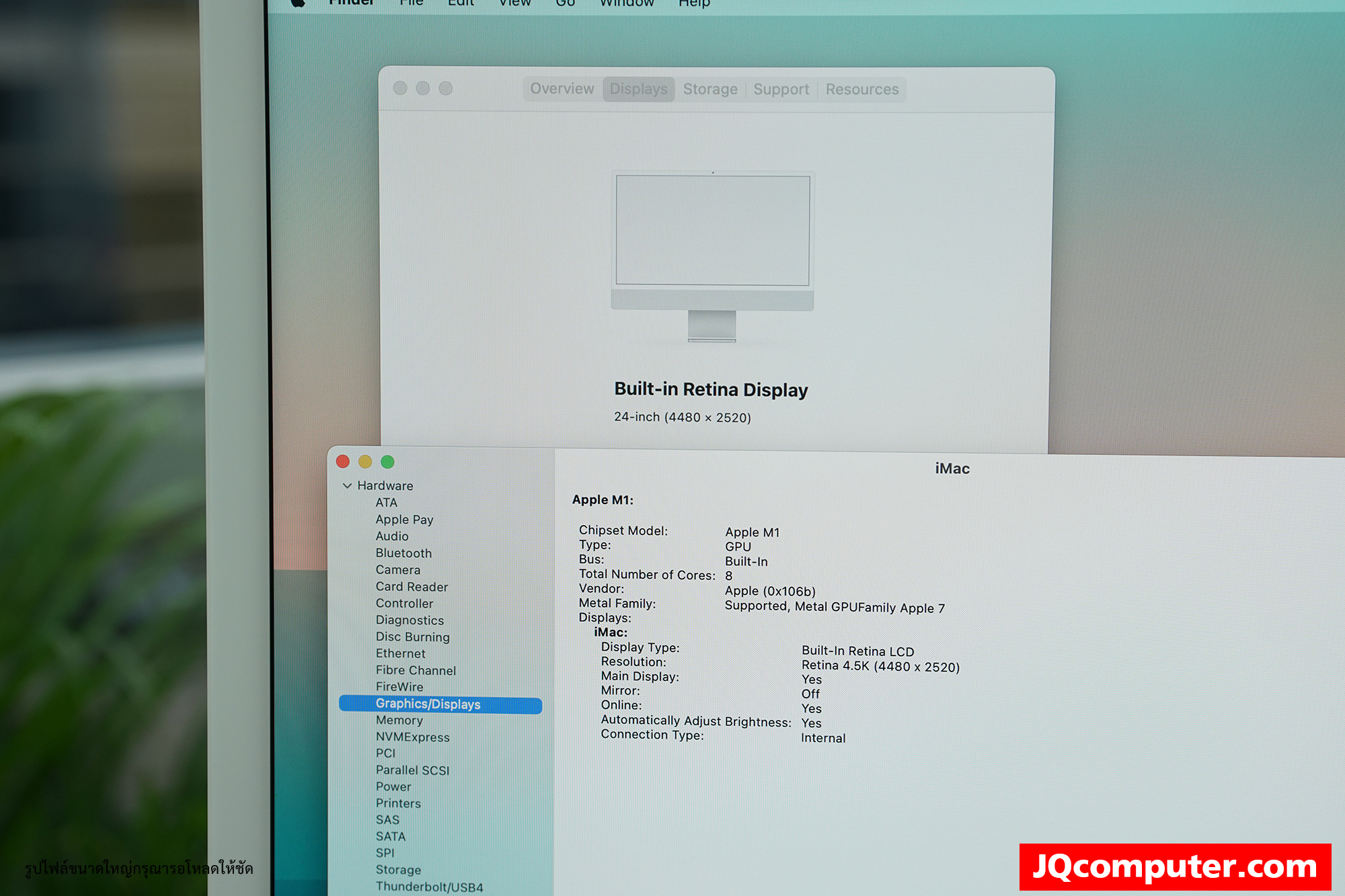Click the 'Built-in Retina Display' heading
This screenshot has height=896, width=1345.
pyautogui.click(x=711, y=389)
